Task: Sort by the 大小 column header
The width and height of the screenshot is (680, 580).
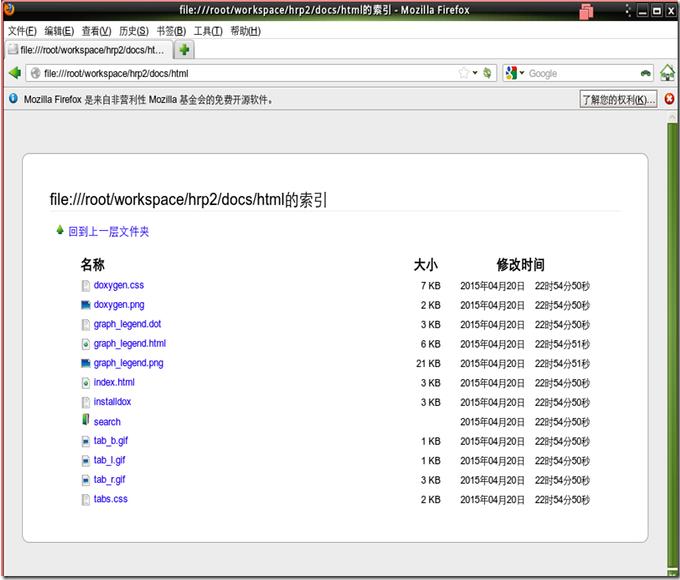Action: point(426,265)
